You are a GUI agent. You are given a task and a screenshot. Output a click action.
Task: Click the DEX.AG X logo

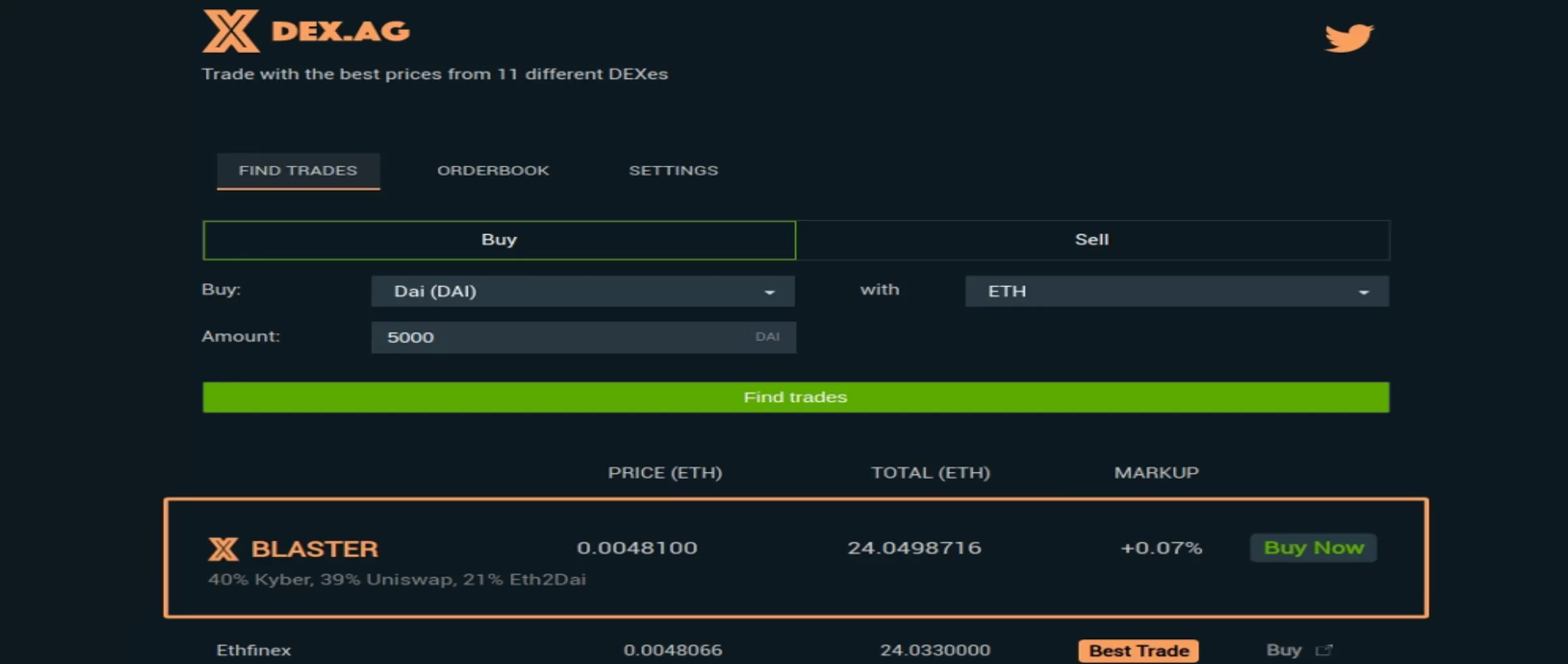[230, 31]
